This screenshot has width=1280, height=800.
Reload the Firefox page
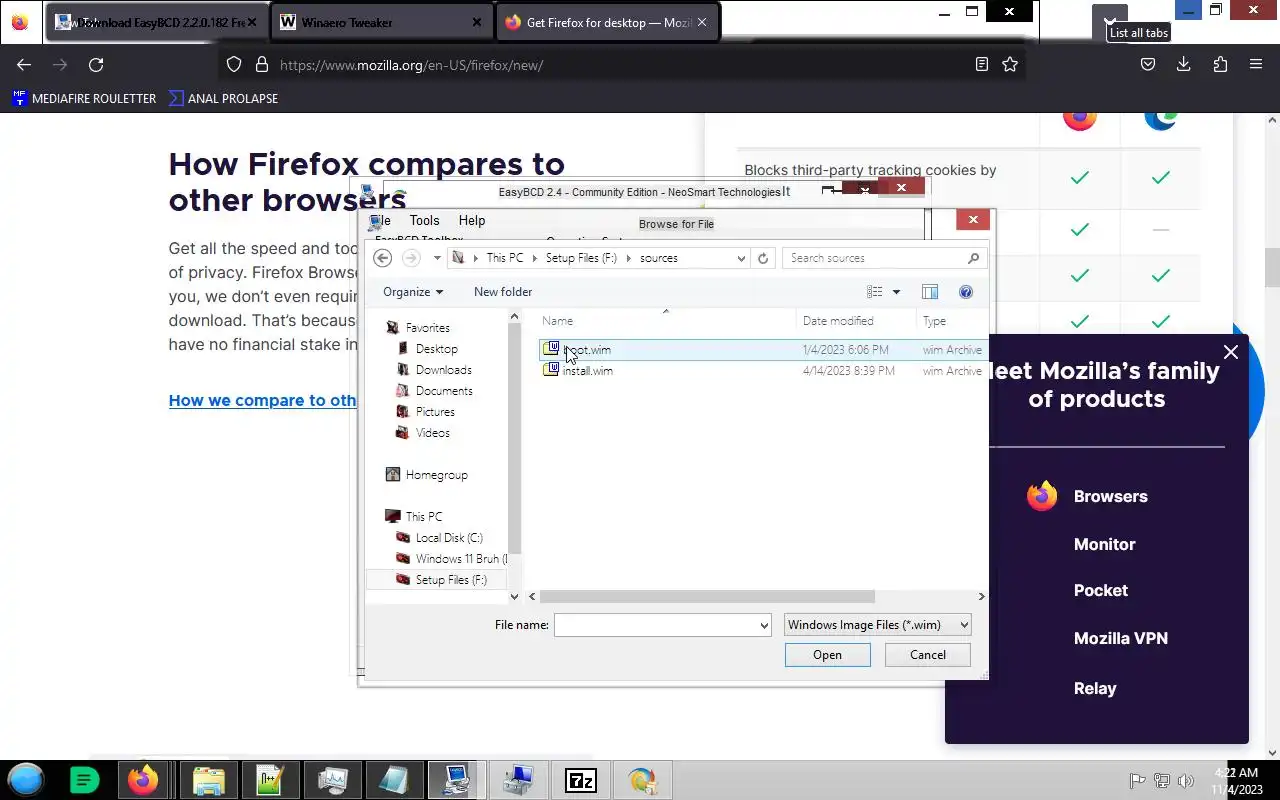tap(96, 65)
